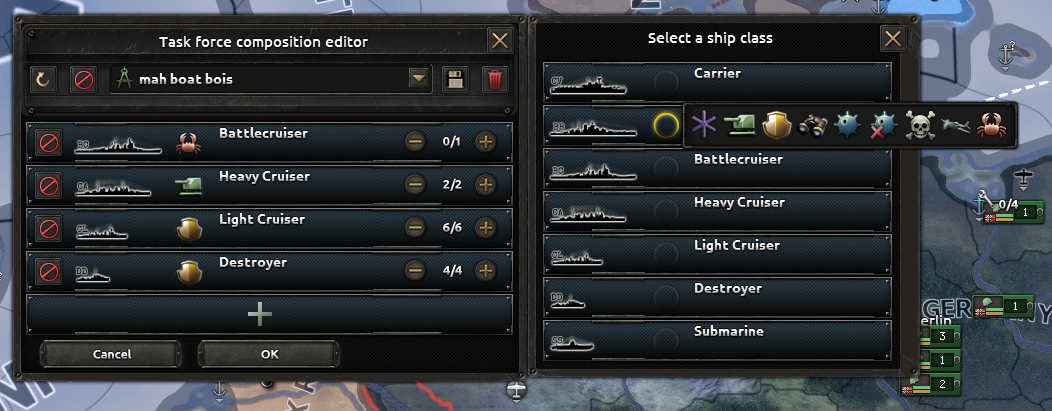Confirm composition with OK button
This screenshot has width=1052, height=411.
[x=269, y=354]
